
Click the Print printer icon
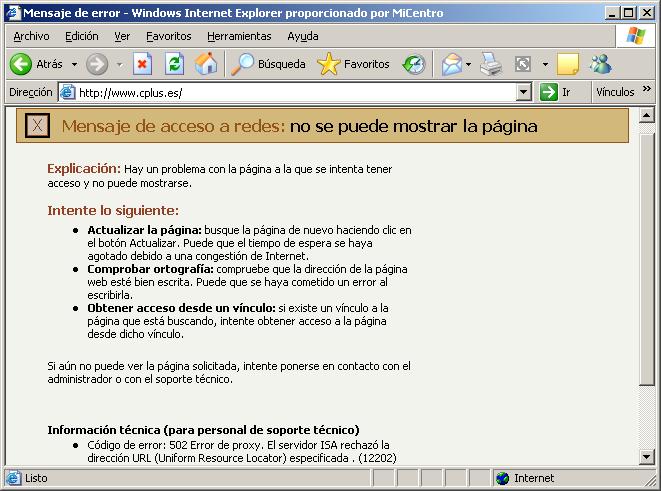point(490,64)
